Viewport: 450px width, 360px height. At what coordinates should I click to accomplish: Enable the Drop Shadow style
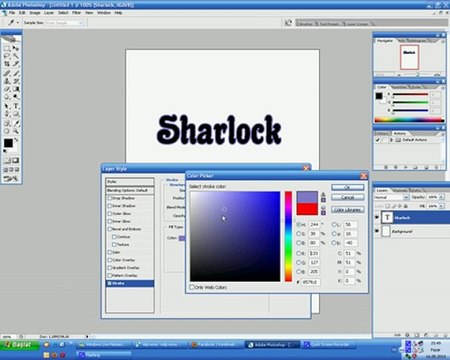pyautogui.click(x=110, y=198)
